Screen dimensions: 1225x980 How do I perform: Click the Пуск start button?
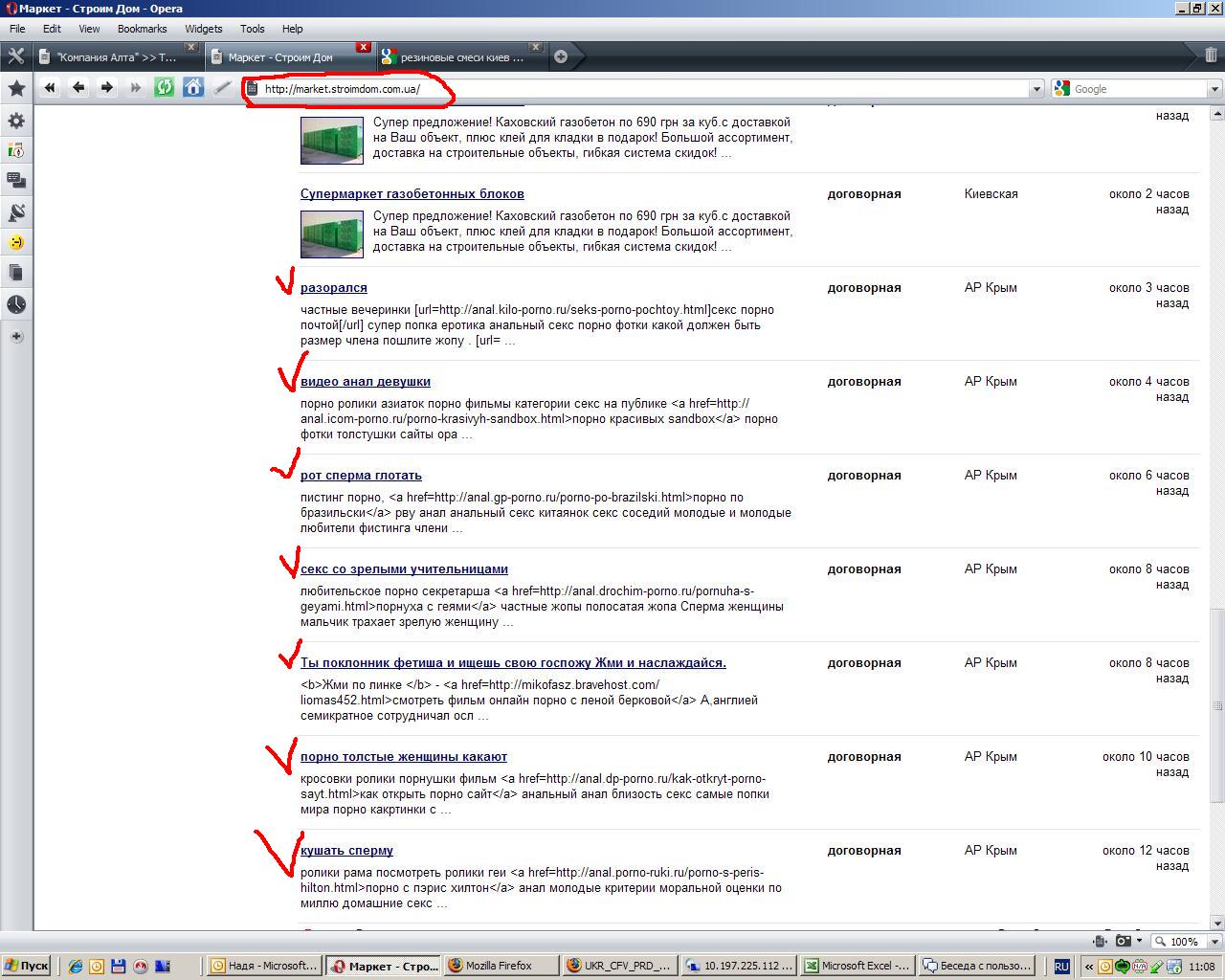click(x=26, y=966)
